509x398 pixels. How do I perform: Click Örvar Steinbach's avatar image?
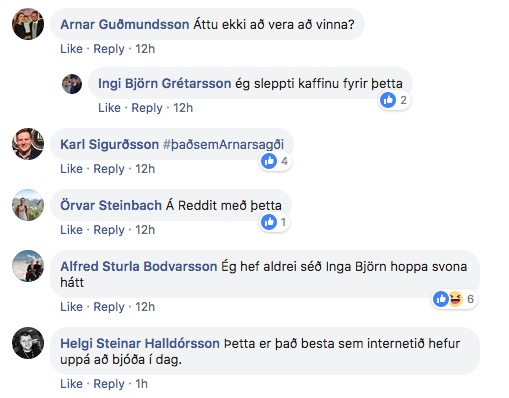[28, 205]
